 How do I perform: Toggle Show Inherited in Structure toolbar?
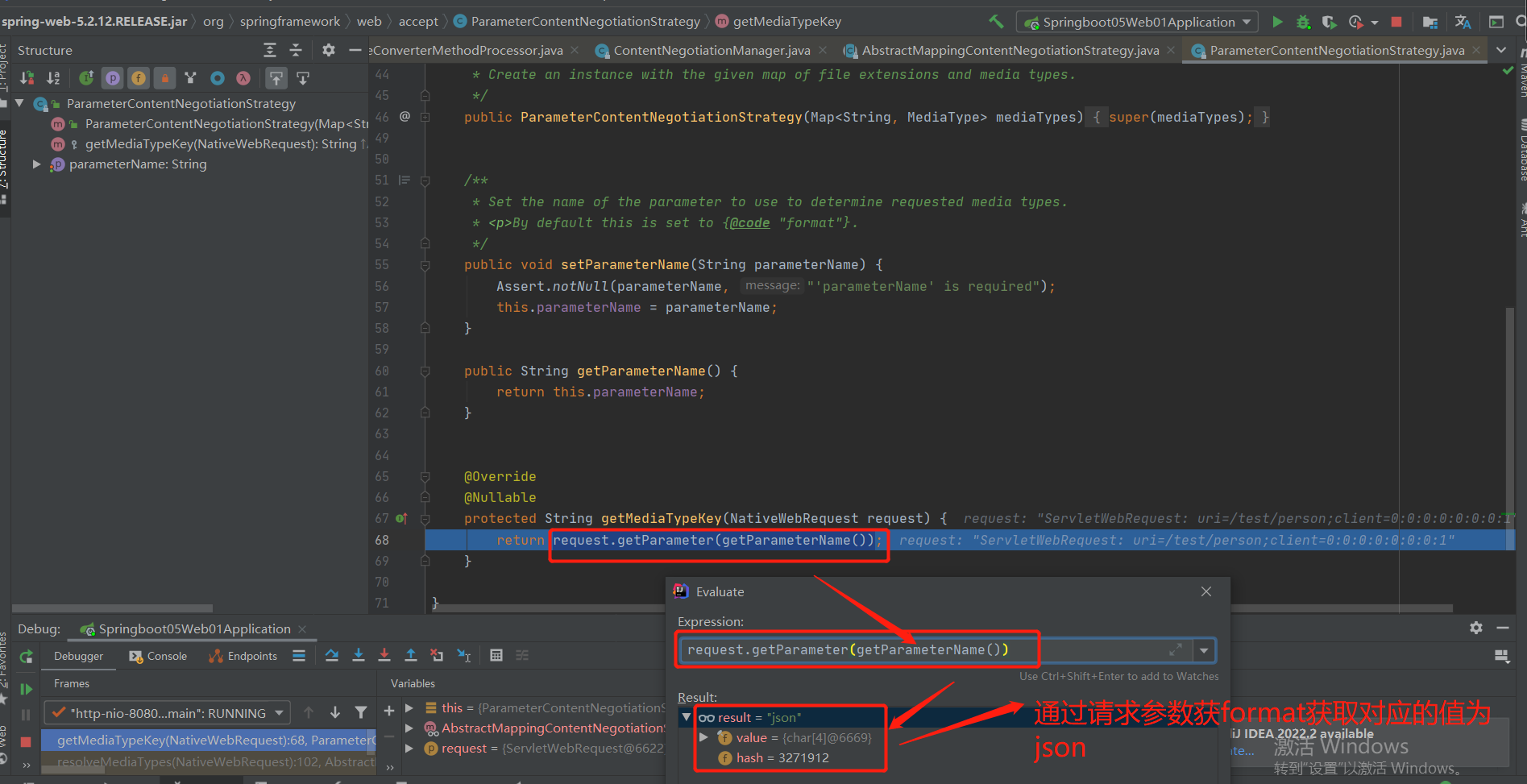click(x=86, y=78)
